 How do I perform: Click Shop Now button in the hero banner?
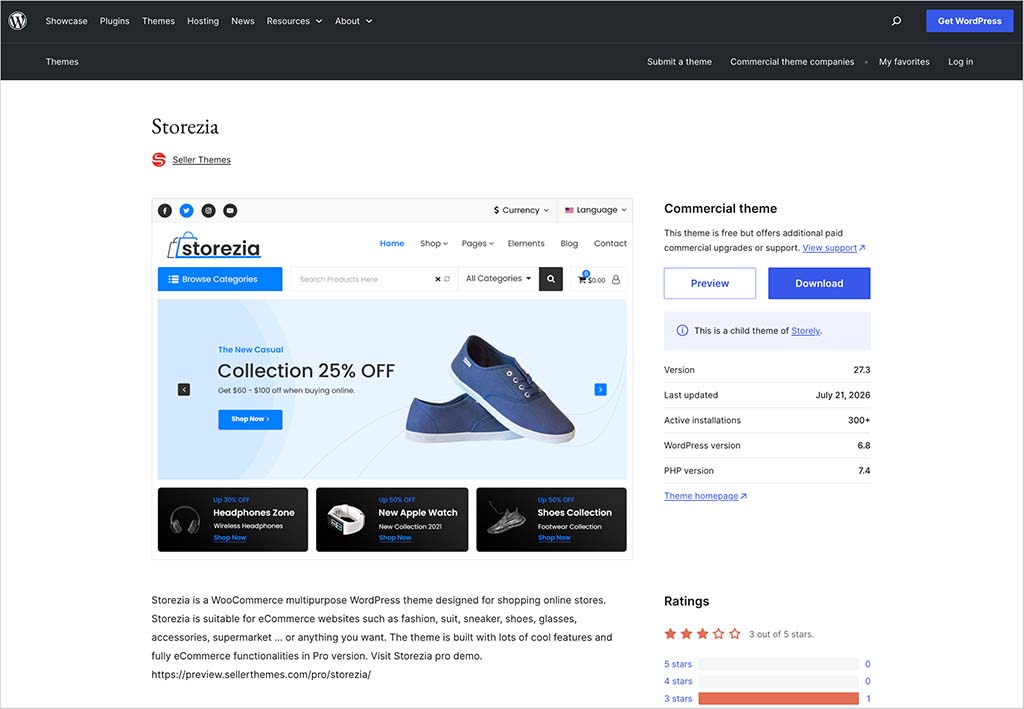coord(250,419)
